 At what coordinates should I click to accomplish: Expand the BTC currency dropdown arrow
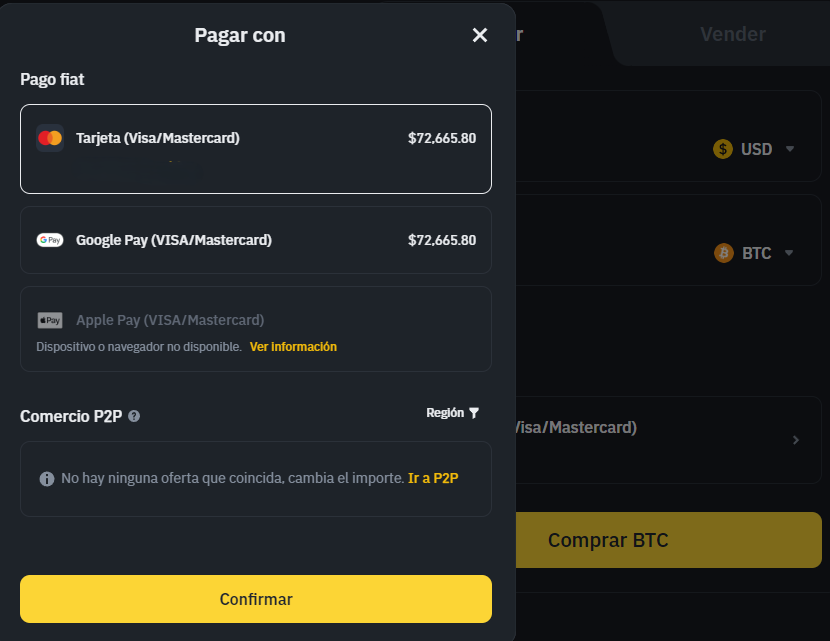tap(789, 253)
